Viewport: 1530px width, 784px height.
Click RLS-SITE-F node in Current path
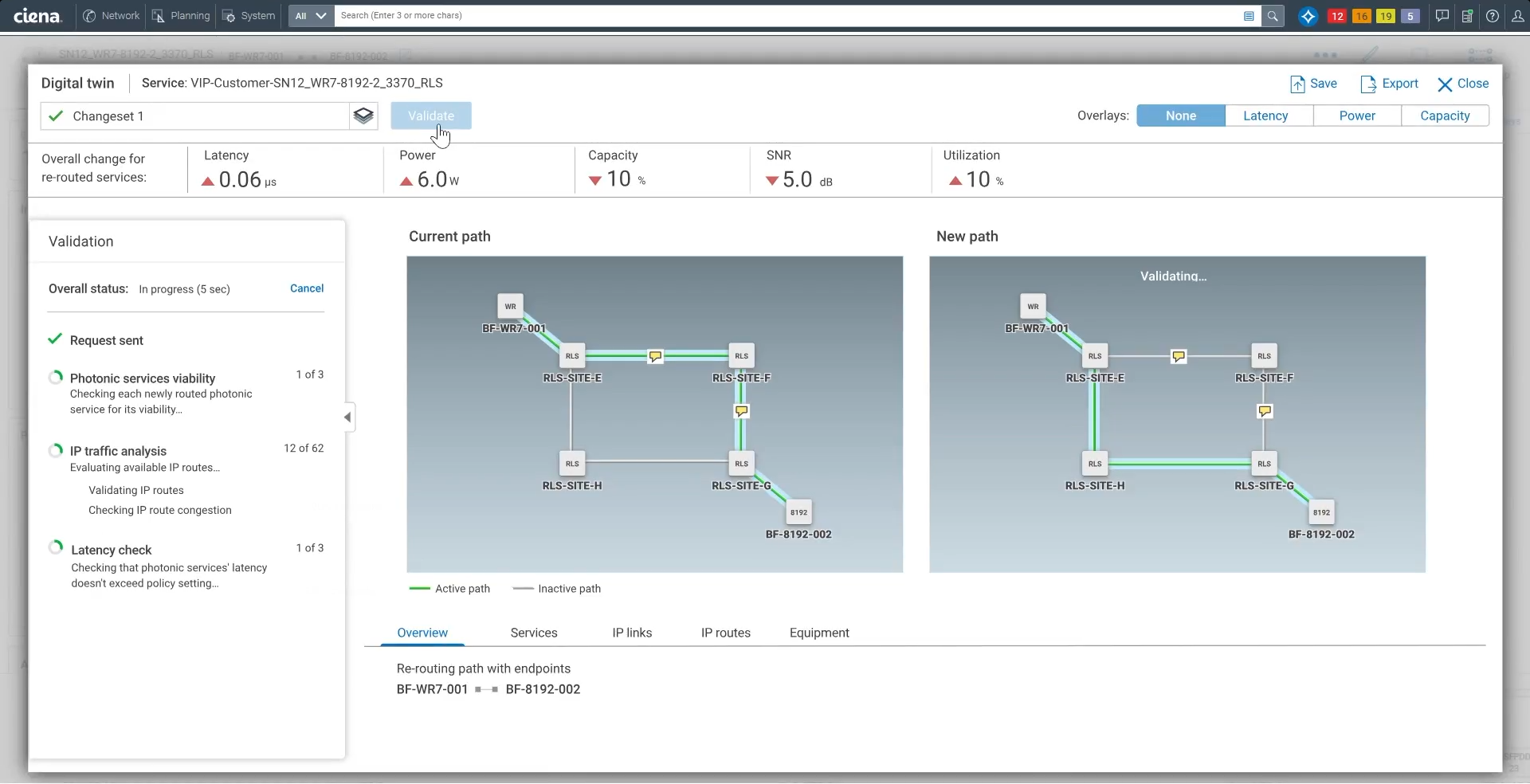point(742,356)
